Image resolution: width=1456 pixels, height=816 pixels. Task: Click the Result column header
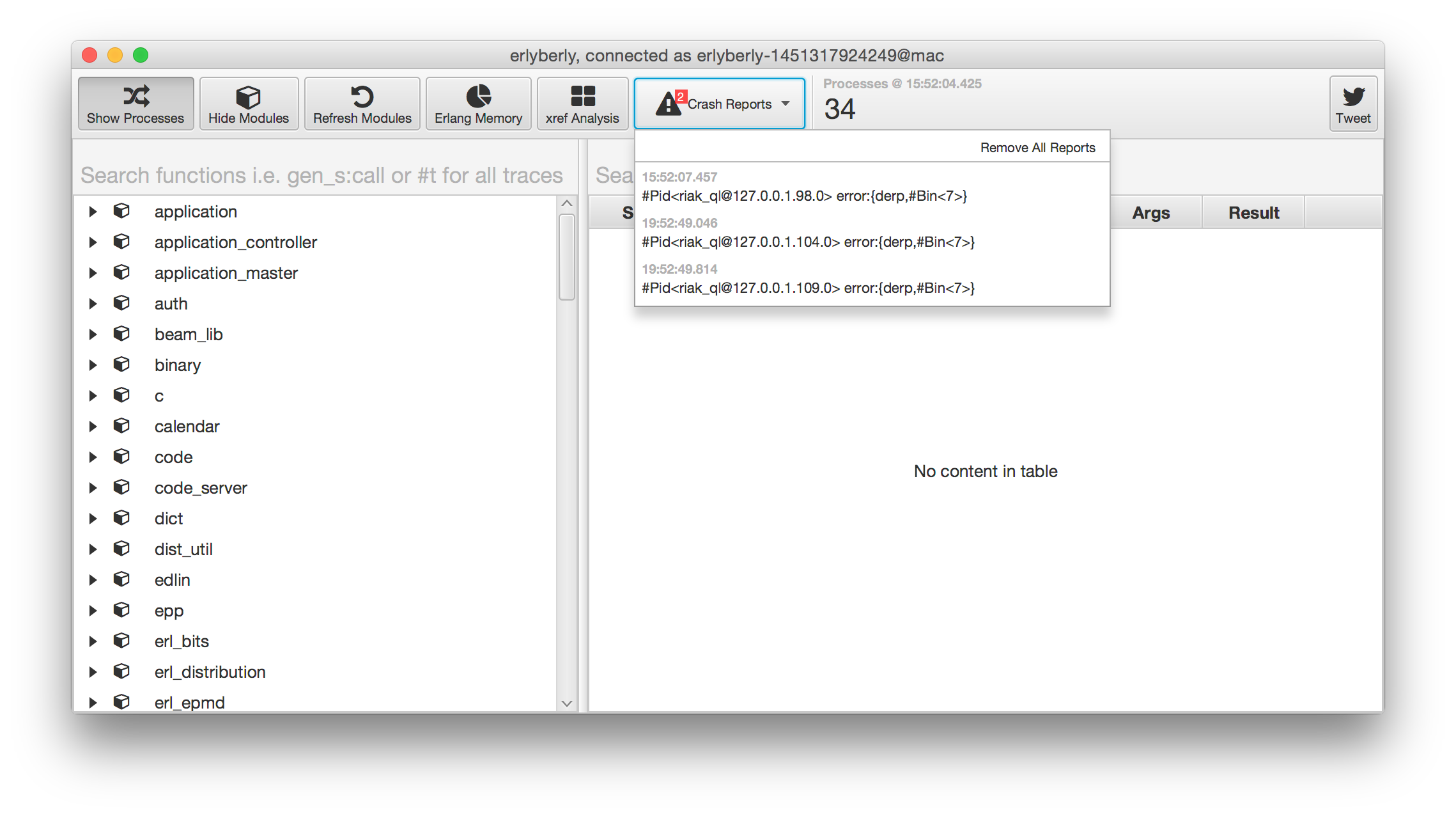[1253, 213]
